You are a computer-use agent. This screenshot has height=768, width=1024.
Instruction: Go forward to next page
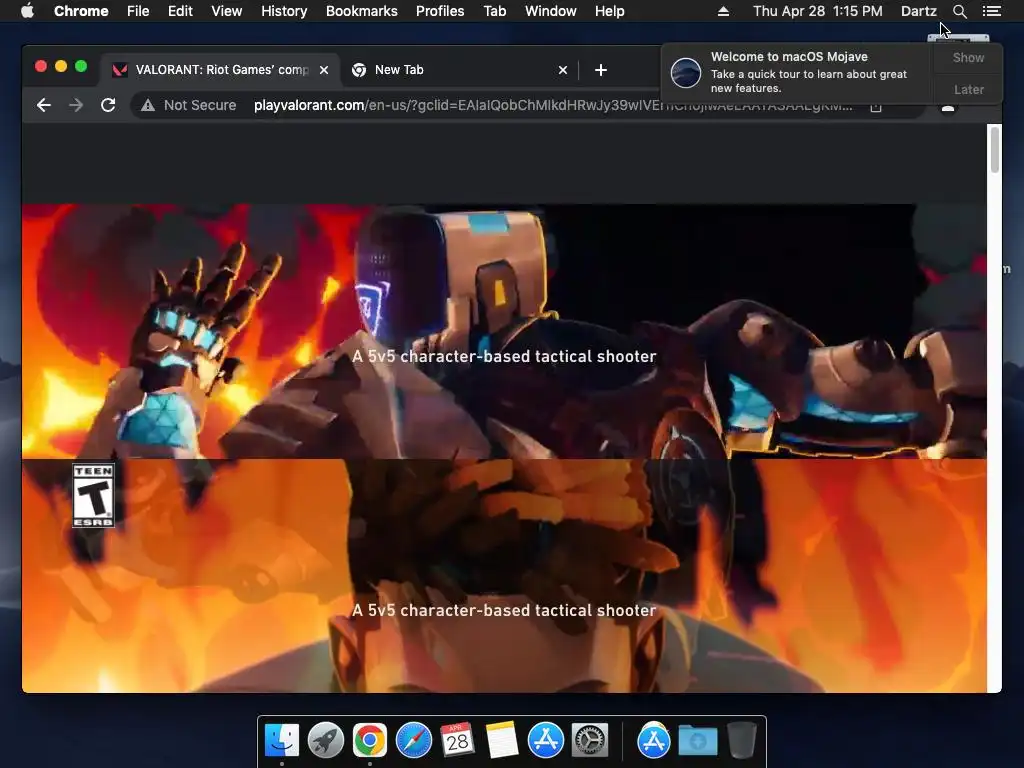[76, 105]
